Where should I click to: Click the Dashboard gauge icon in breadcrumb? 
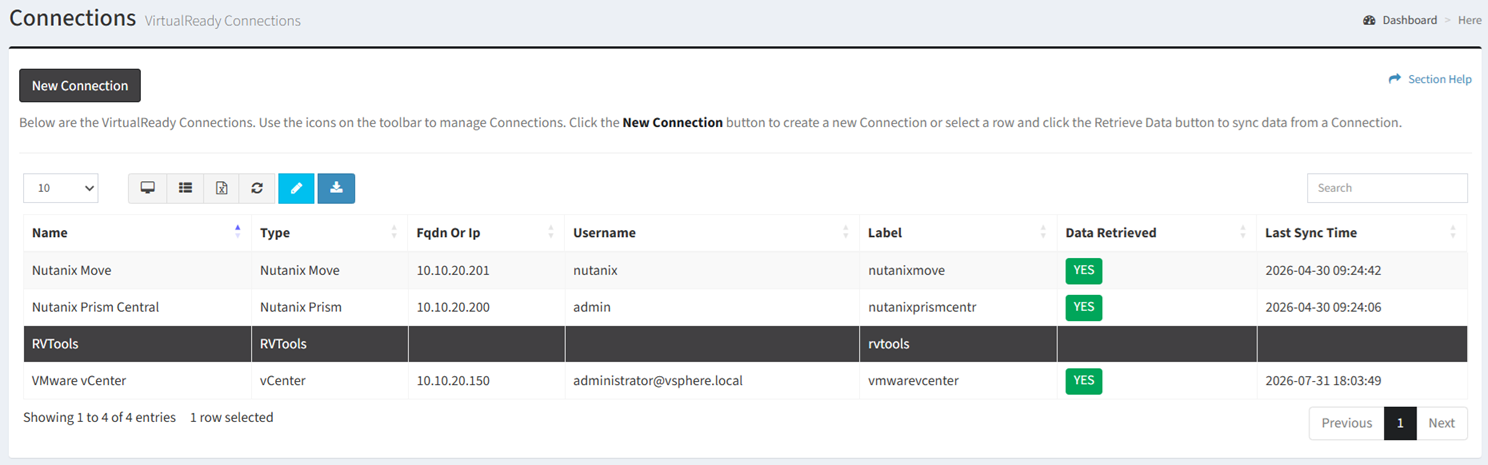(x=1369, y=20)
